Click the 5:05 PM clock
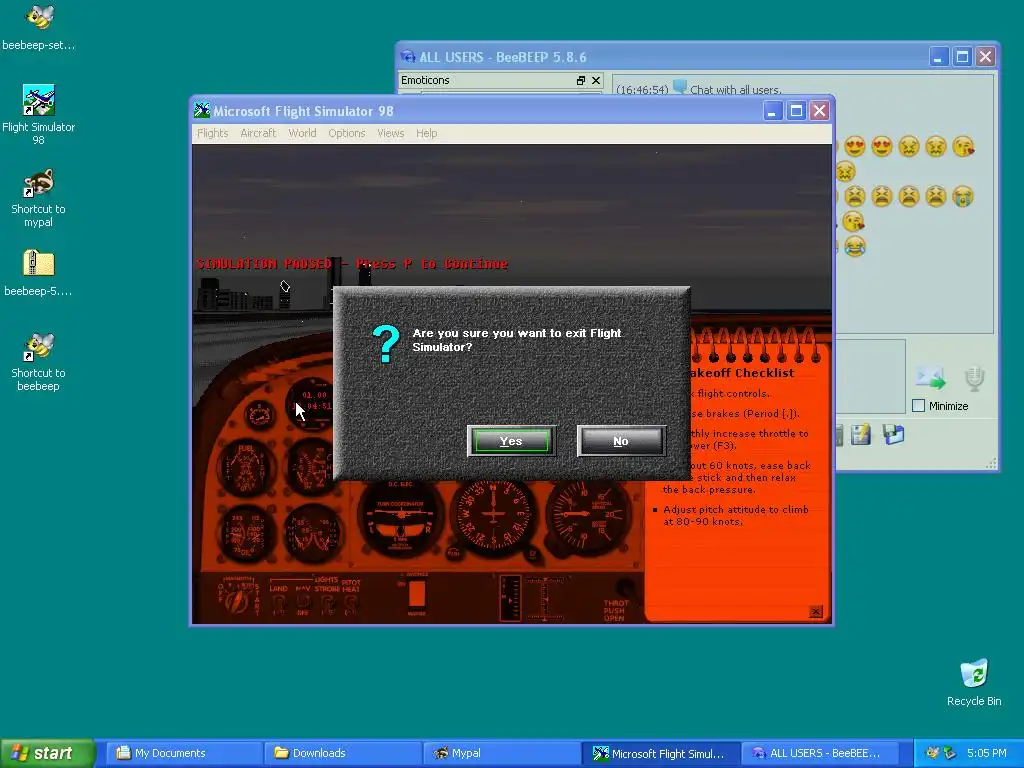This screenshot has width=1024, height=768. (x=987, y=753)
